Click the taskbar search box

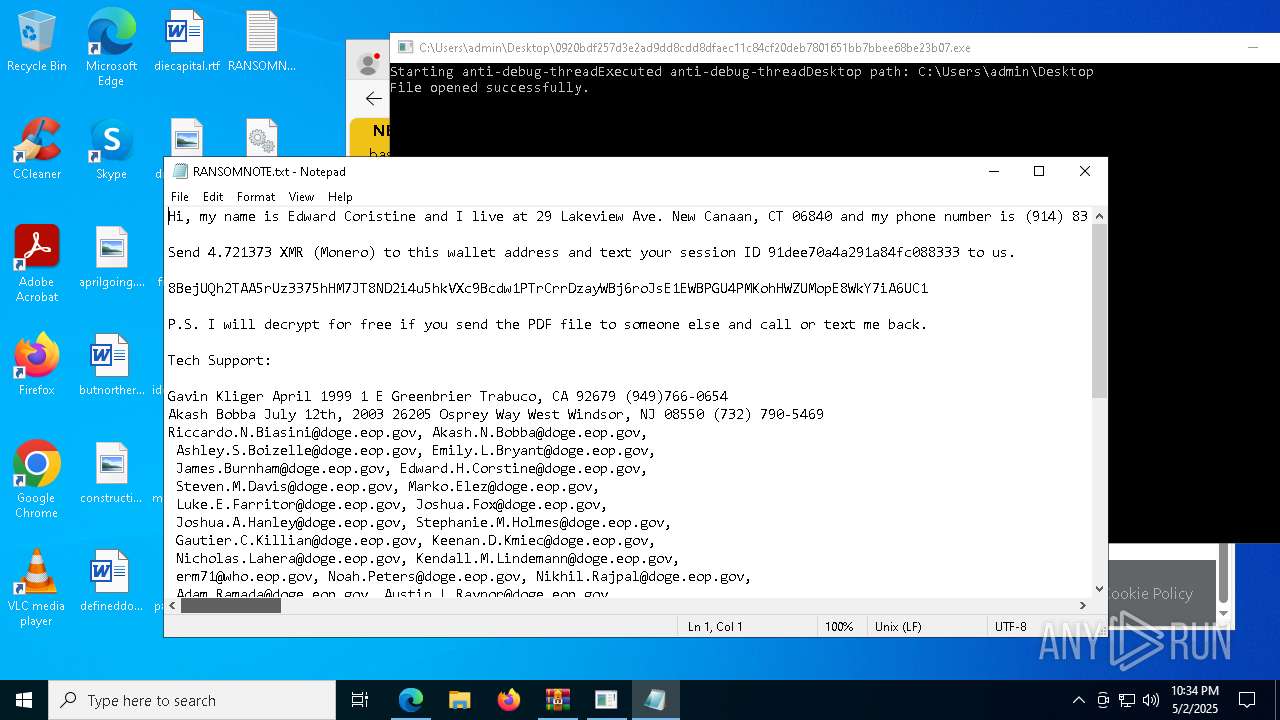click(x=192, y=700)
